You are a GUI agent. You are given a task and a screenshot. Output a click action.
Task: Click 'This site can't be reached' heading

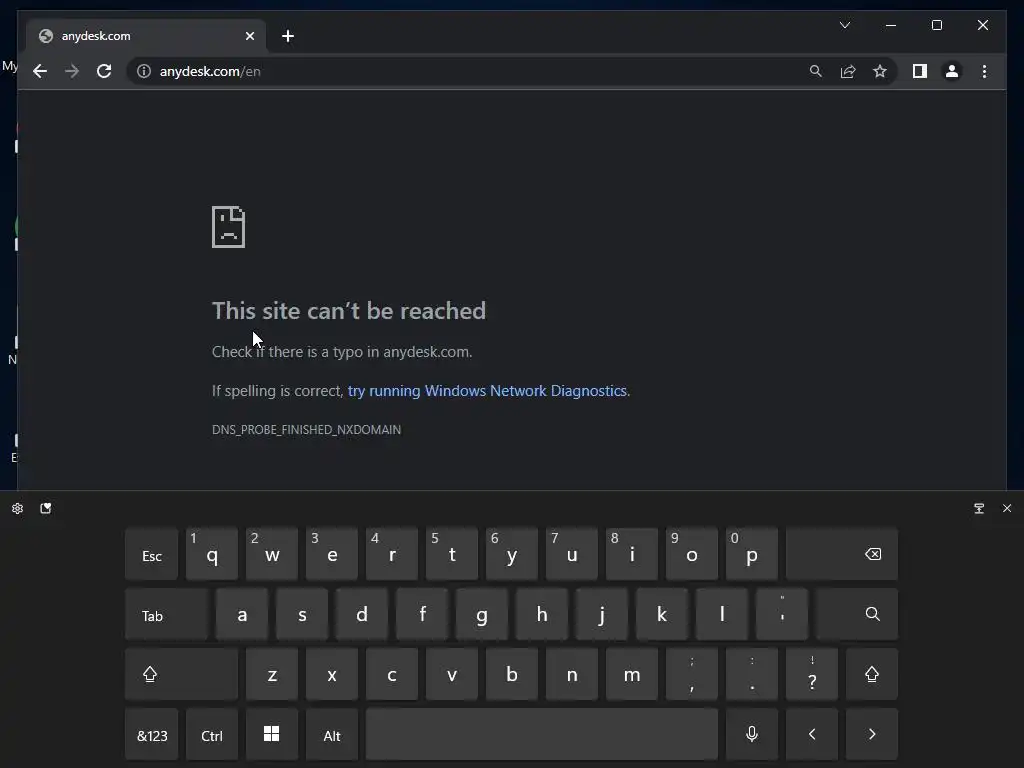tap(349, 311)
